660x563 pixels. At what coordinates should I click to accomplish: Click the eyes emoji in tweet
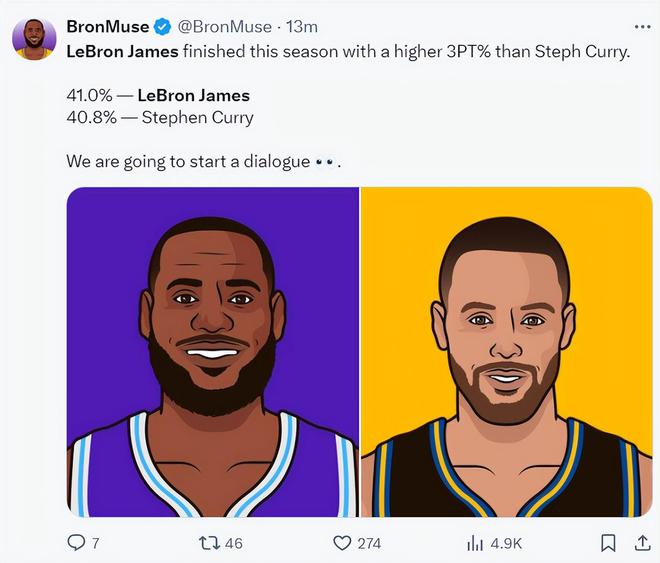click(x=325, y=162)
